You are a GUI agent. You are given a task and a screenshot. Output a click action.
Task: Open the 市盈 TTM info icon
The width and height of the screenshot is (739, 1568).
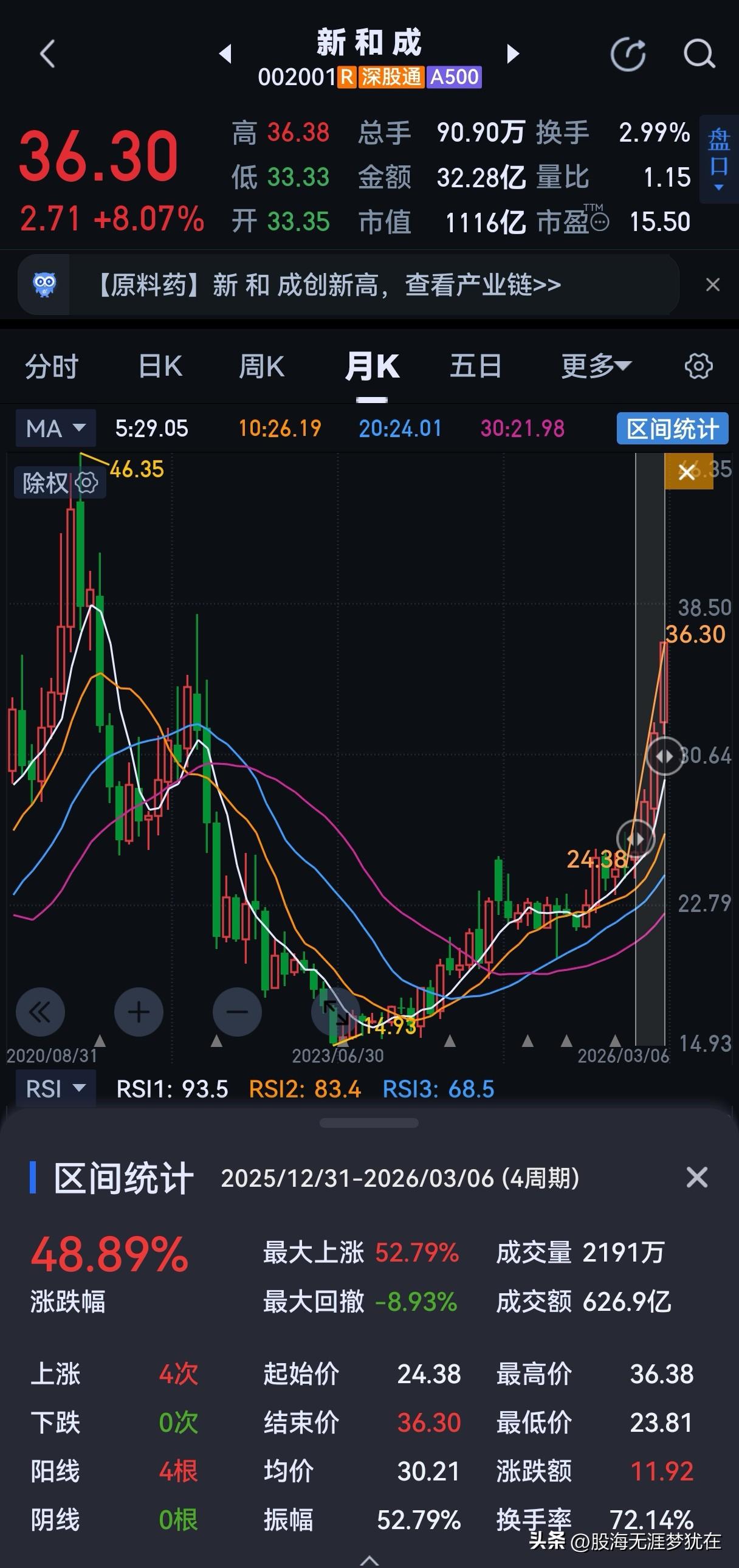click(600, 222)
